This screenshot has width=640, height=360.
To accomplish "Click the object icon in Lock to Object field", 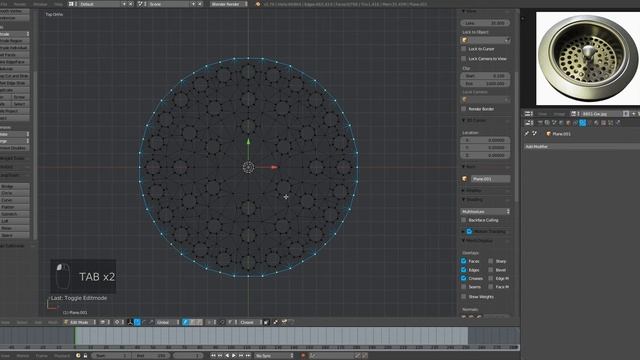I will coord(464,40).
